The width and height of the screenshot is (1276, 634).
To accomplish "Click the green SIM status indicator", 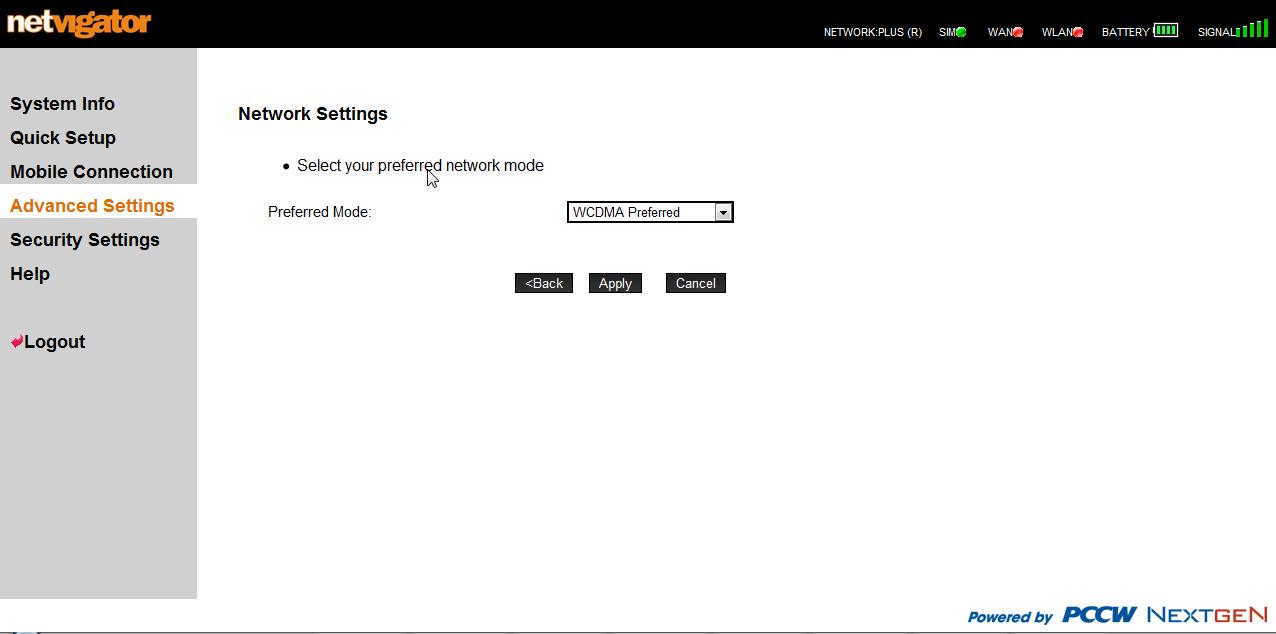I will pyautogui.click(x=961, y=32).
